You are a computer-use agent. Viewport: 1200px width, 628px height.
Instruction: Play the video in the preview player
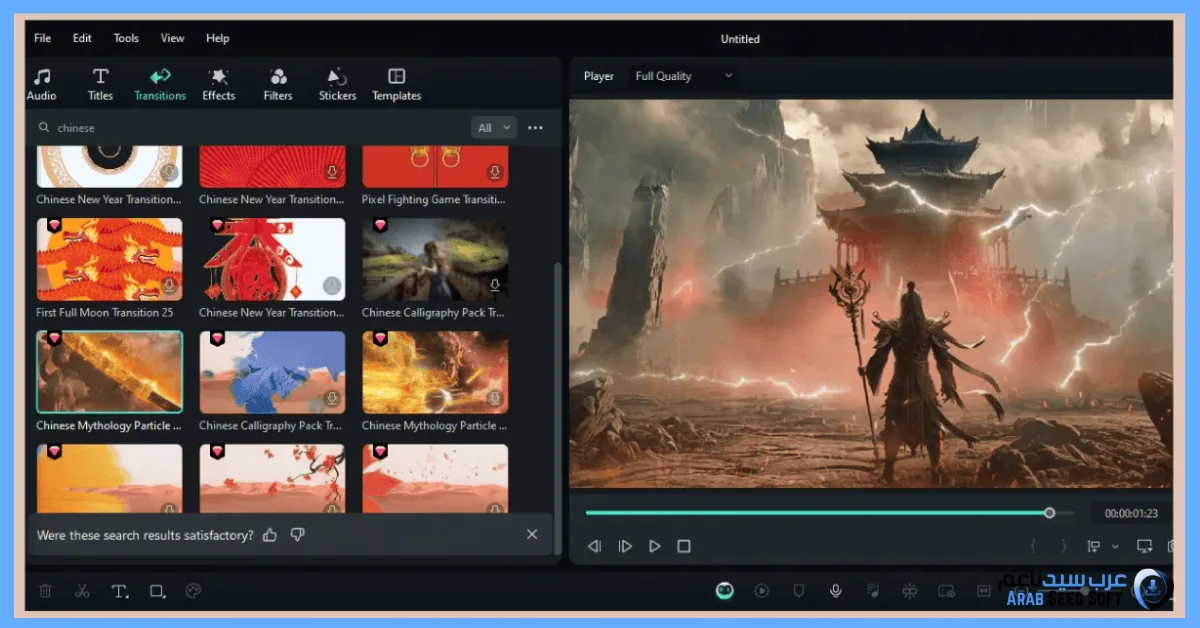pyautogui.click(x=655, y=546)
